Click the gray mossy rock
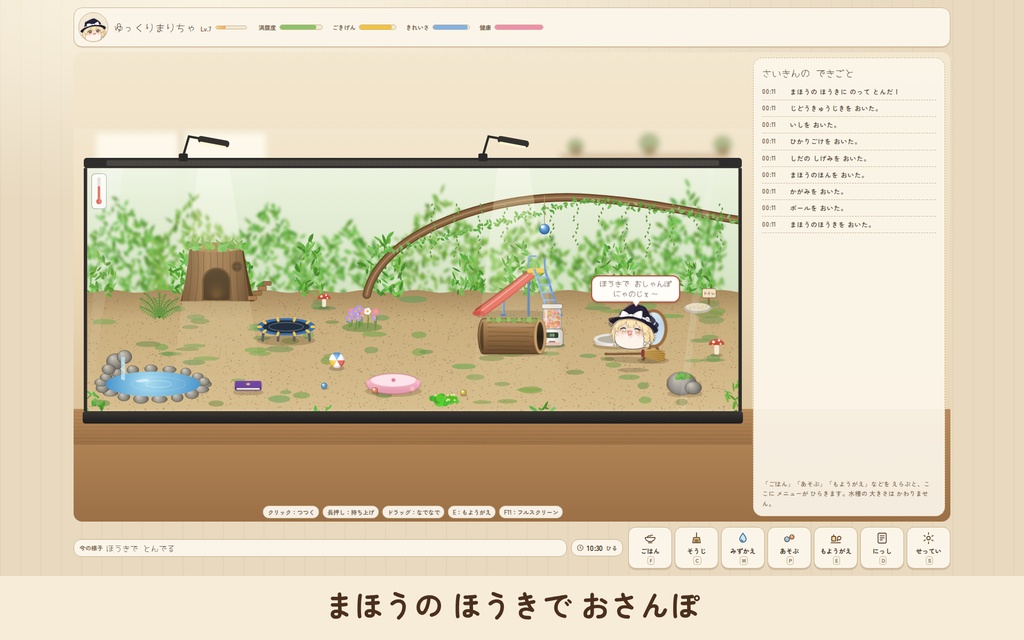 pos(684,383)
